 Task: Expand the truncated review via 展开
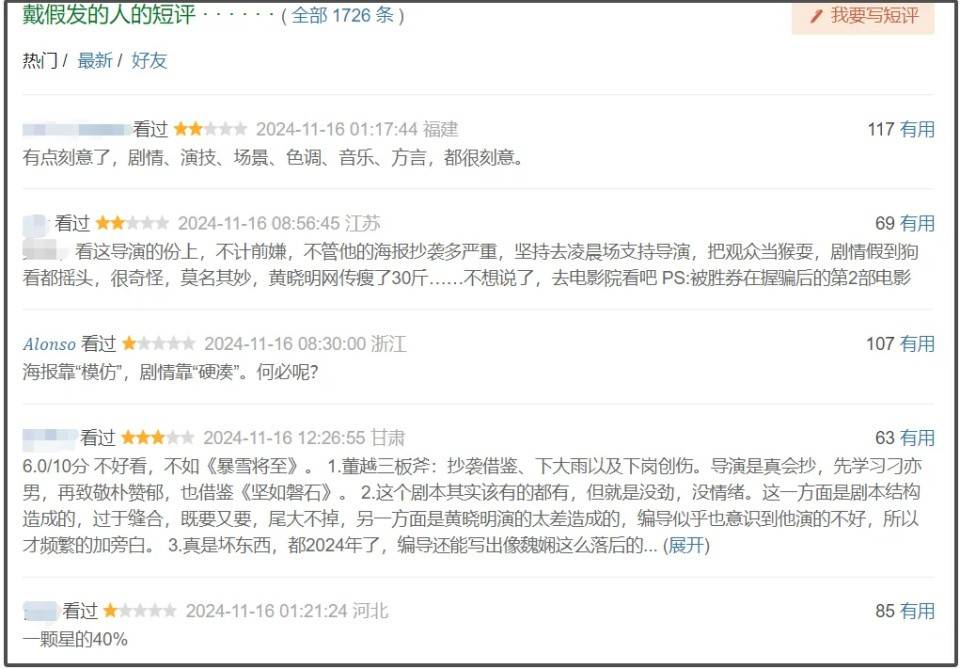pyautogui.click(x=686, y=545)
